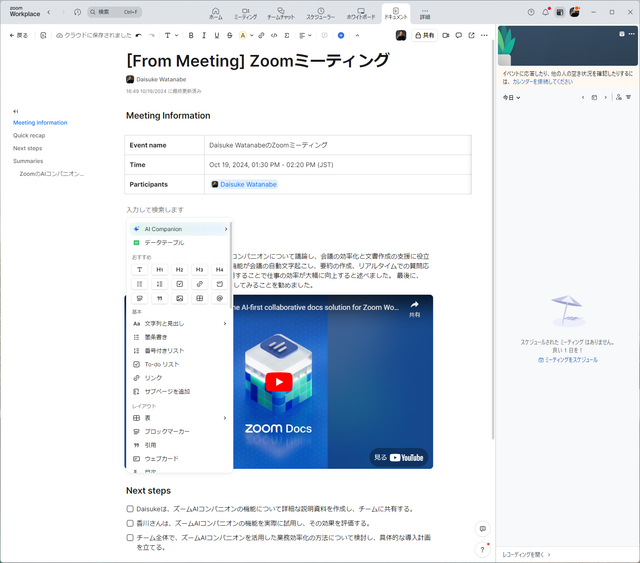640x563 pixels.
Task: Select サブページを追加 menu item
Action: [179, 392]
